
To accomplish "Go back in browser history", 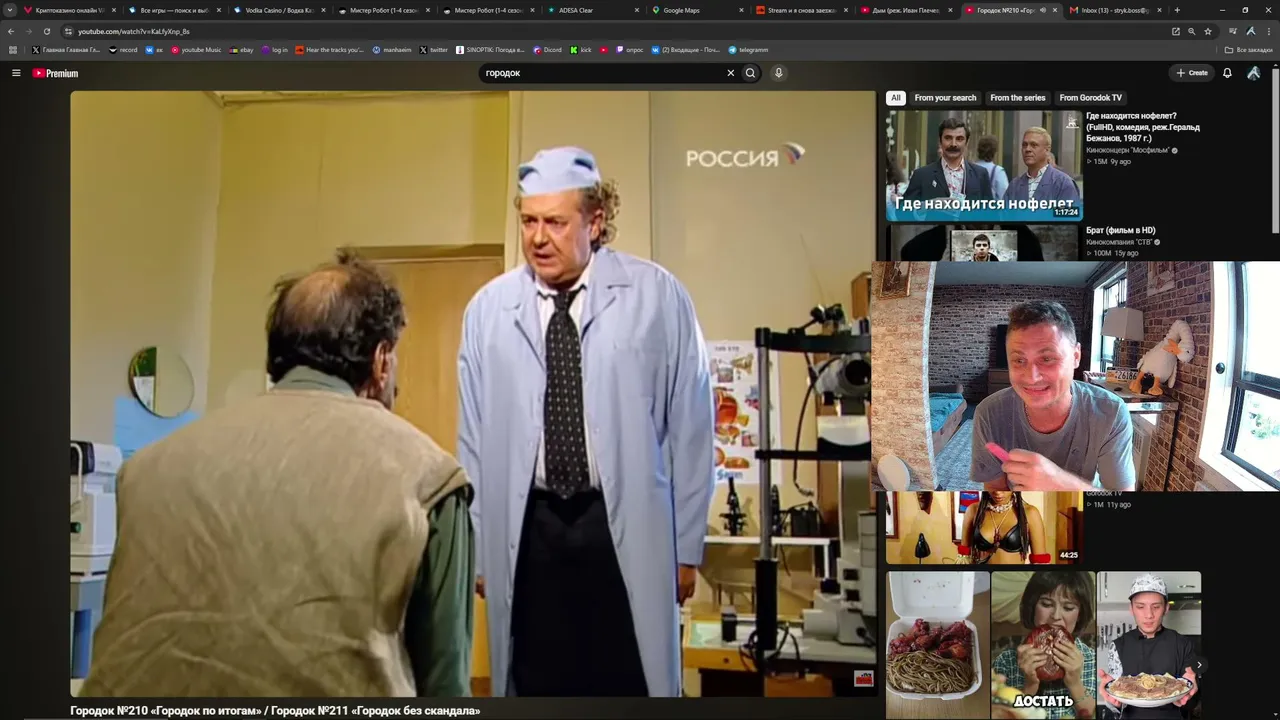I will click(11, 31).
